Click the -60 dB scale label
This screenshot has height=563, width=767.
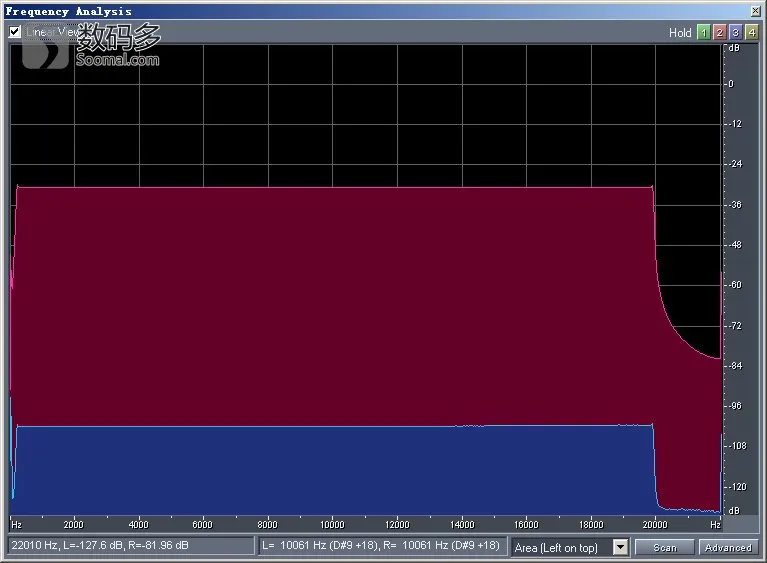point(735,285)
